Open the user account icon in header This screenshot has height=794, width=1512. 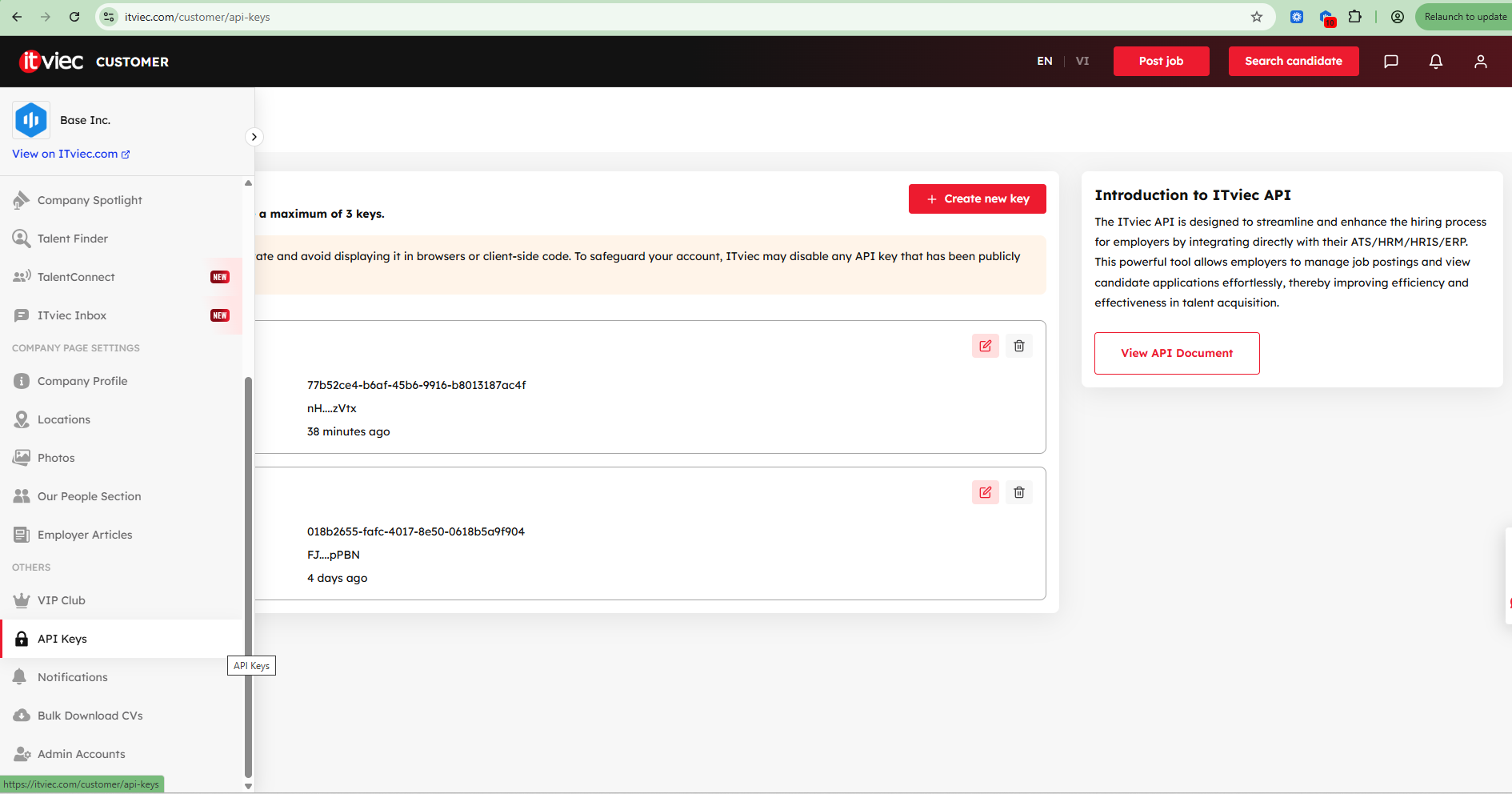click(1481, 62)
